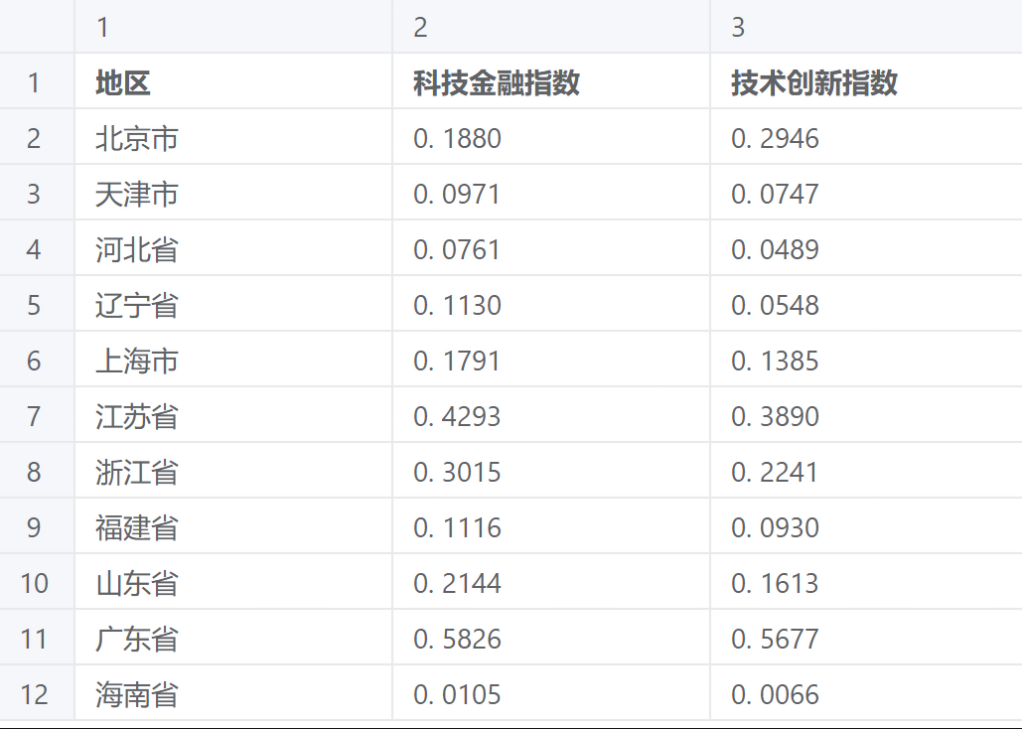Click value 0.1613 for 山东省
Viewport: 1022px width, 729px height.
775,583
